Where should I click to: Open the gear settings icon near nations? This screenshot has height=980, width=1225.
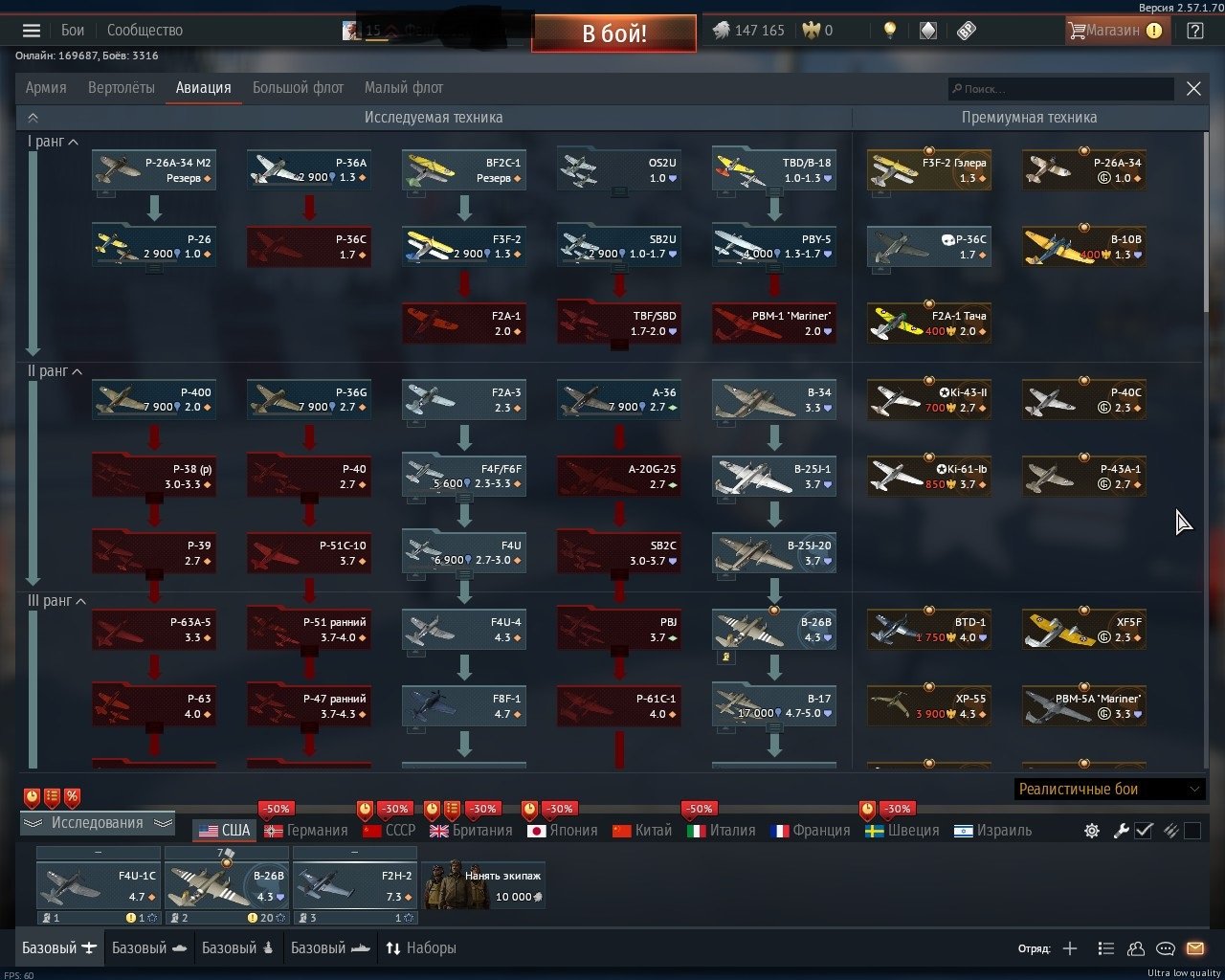(1092, 831)
